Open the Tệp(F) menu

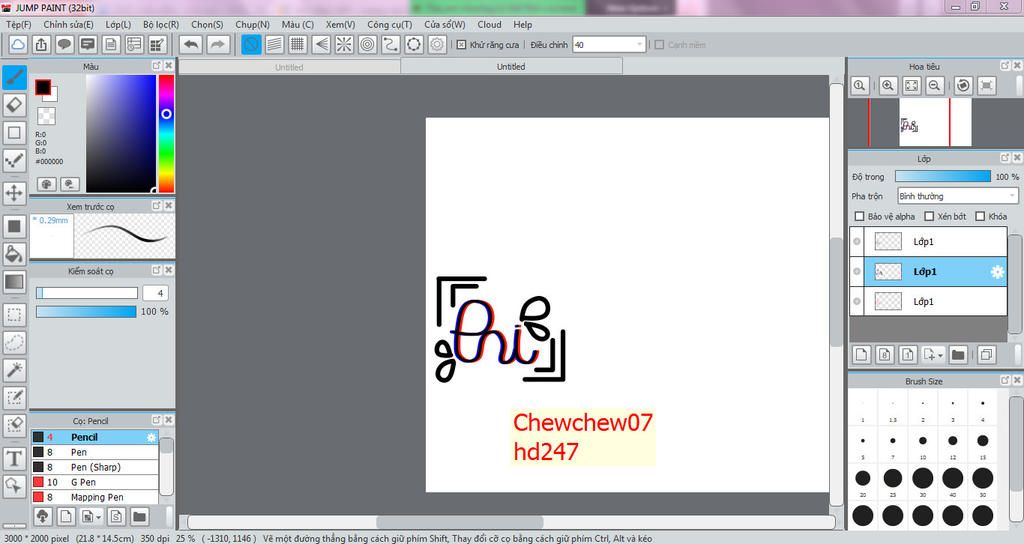pos(18,24)
